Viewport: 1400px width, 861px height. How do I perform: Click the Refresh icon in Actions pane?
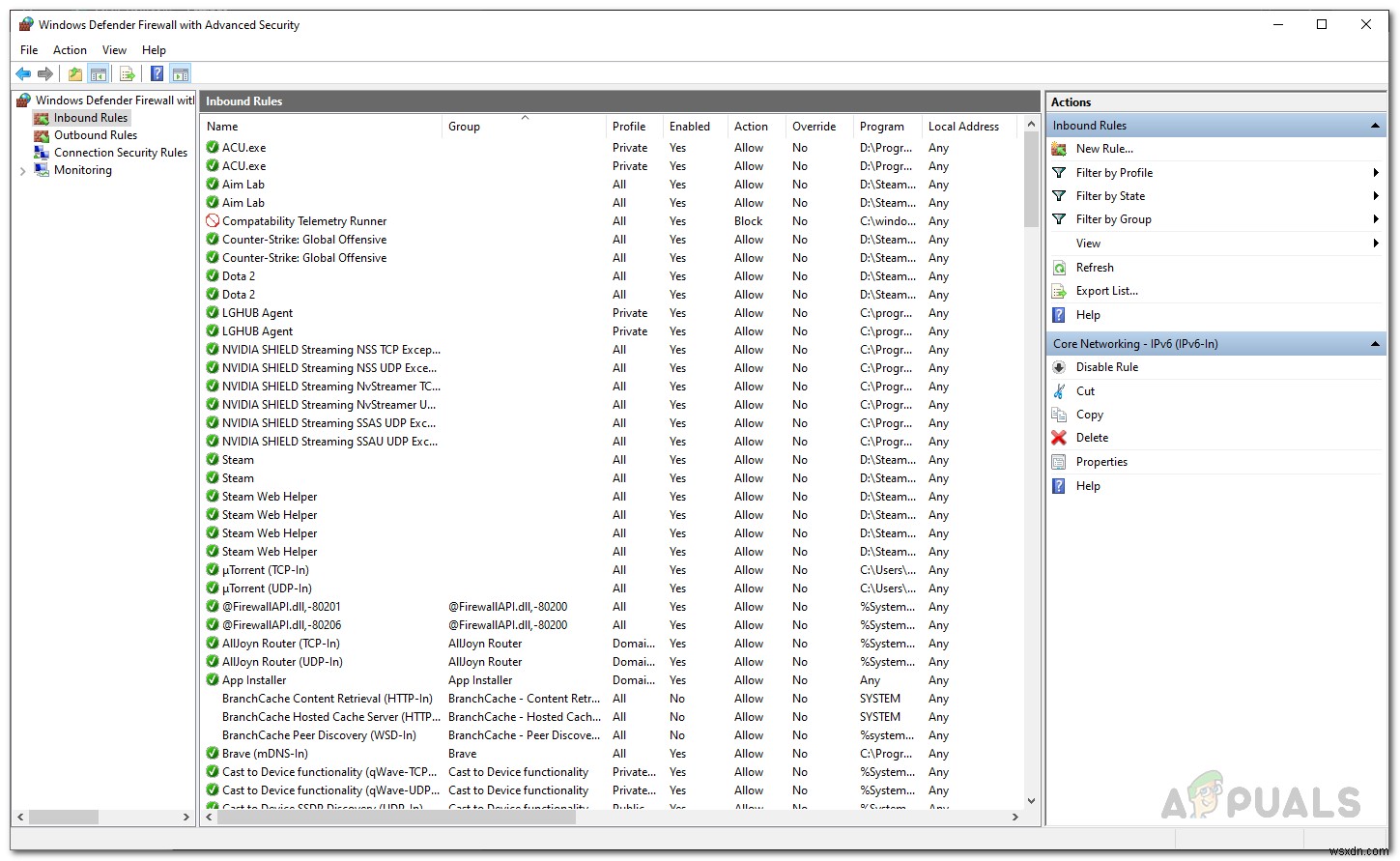click(x=1059, y=268)
